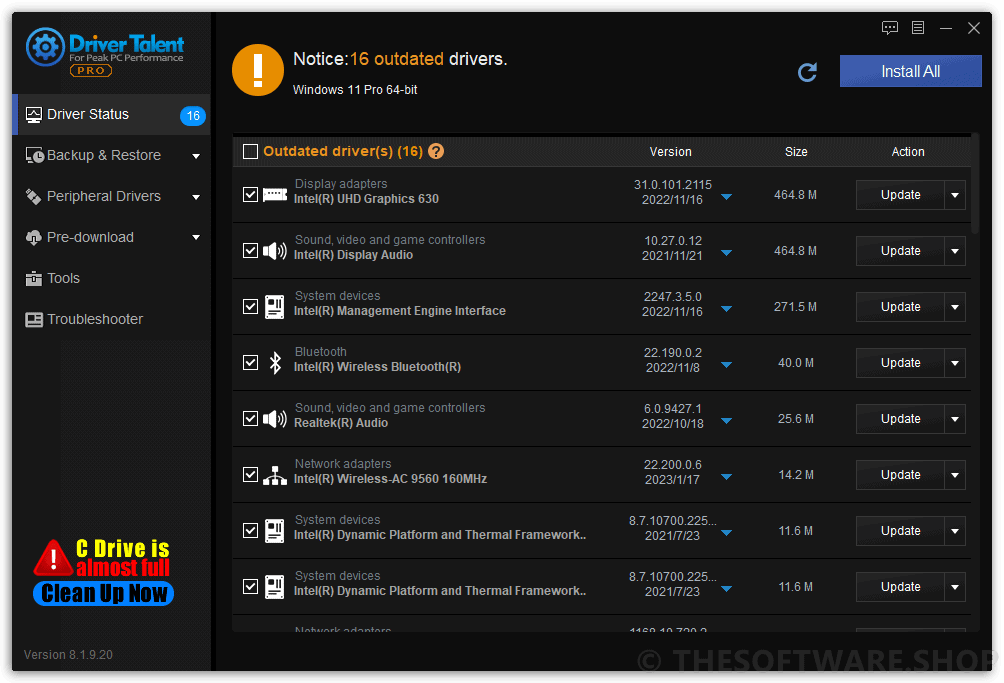
Task: Open Backup & Restore section
Action: [111, 156]
